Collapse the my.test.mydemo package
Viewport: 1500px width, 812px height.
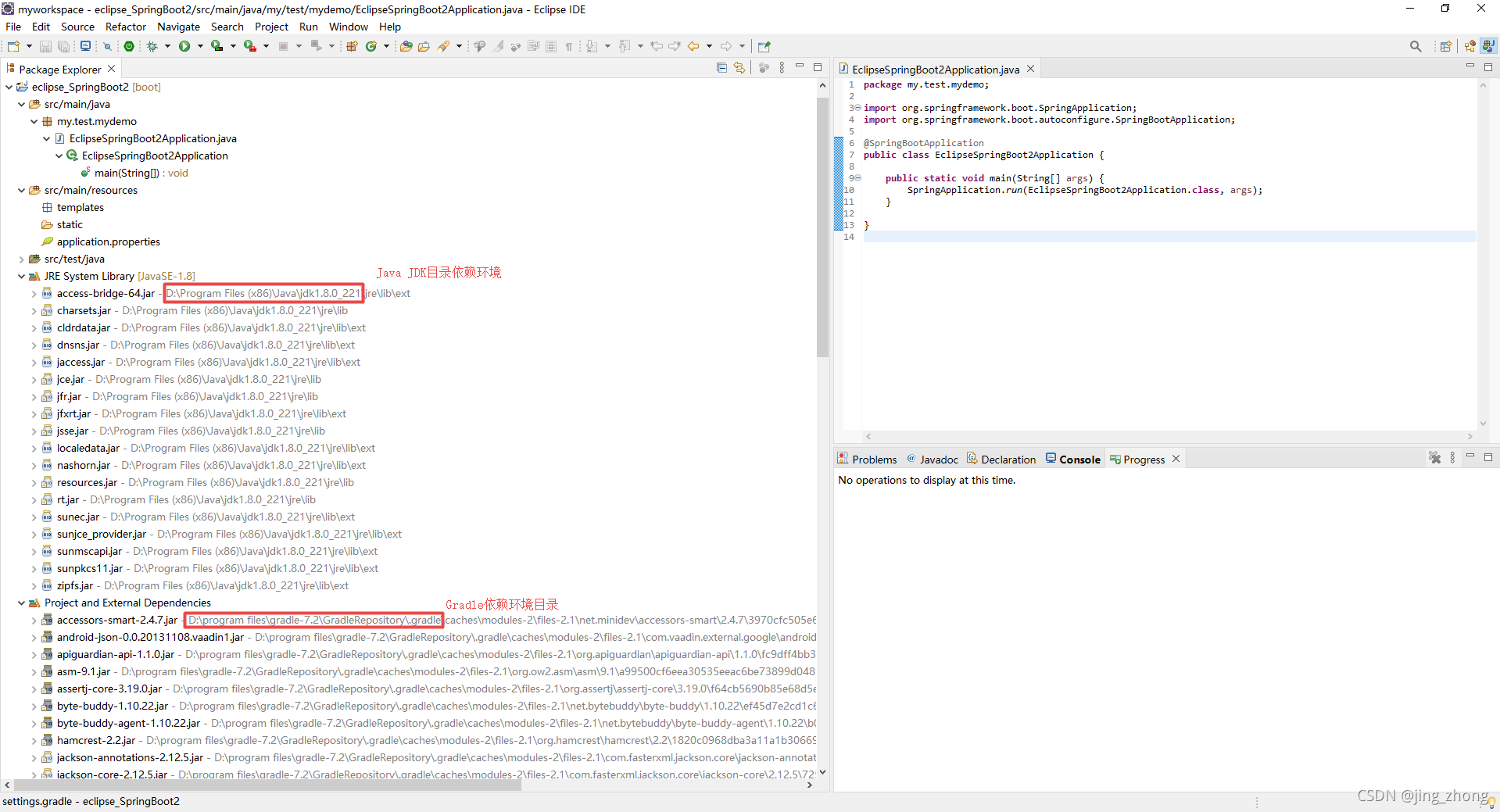pos(34,121)
